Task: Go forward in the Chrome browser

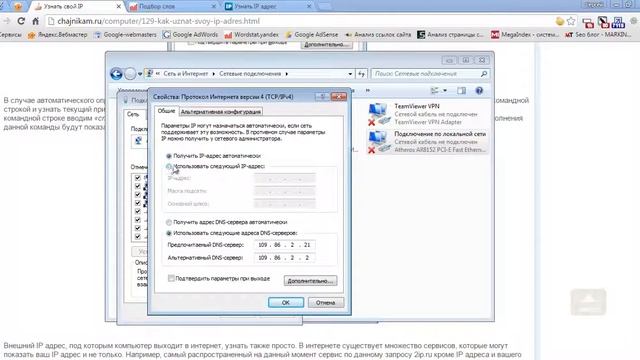Action: click(7, 21)
